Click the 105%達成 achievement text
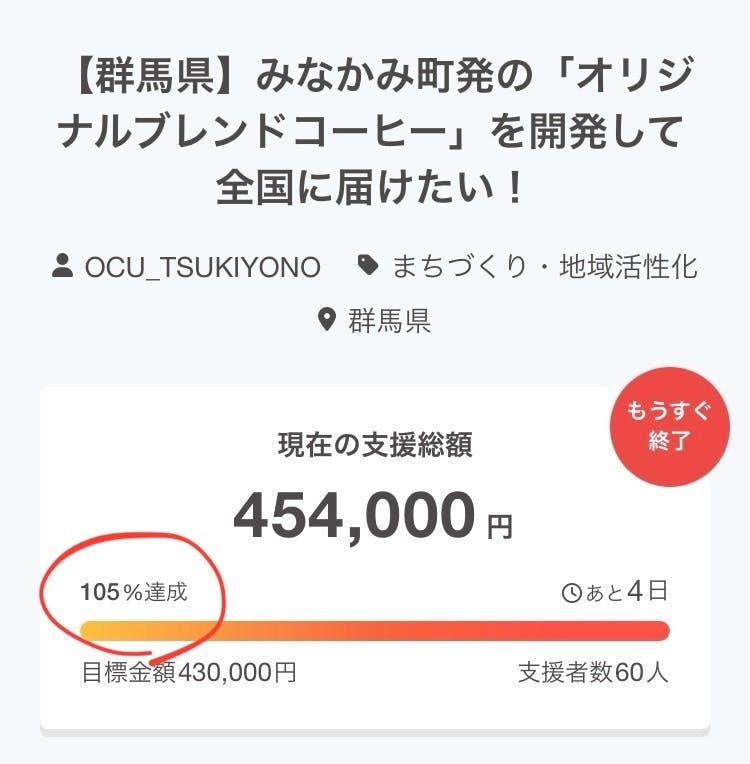The height and width of the screenshot is (764, 750). tap(133, 592)
